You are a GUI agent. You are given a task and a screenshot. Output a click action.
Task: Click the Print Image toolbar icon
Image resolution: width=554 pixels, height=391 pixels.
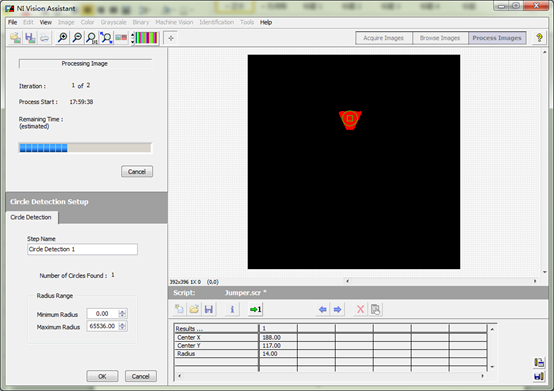(45, 38)
